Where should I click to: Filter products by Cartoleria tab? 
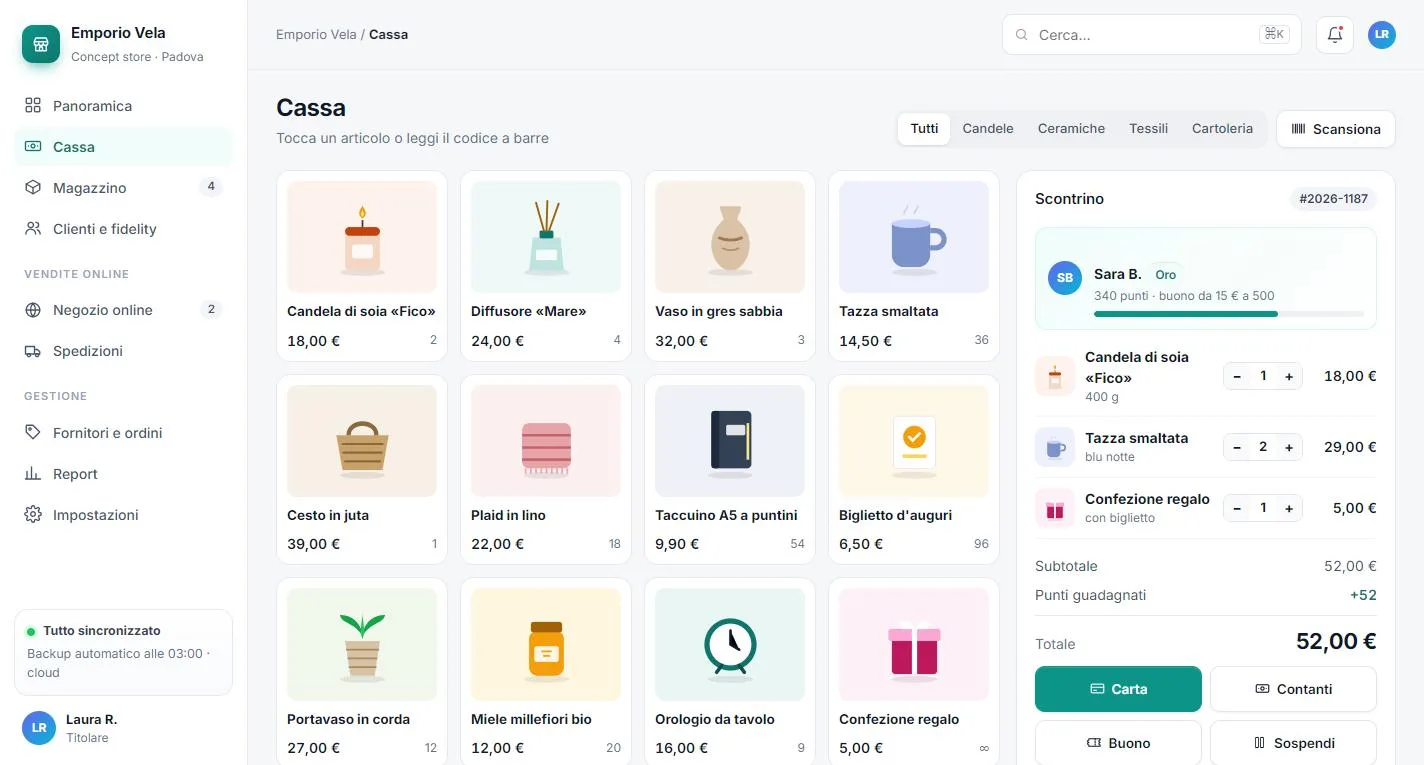[1222, 129]
